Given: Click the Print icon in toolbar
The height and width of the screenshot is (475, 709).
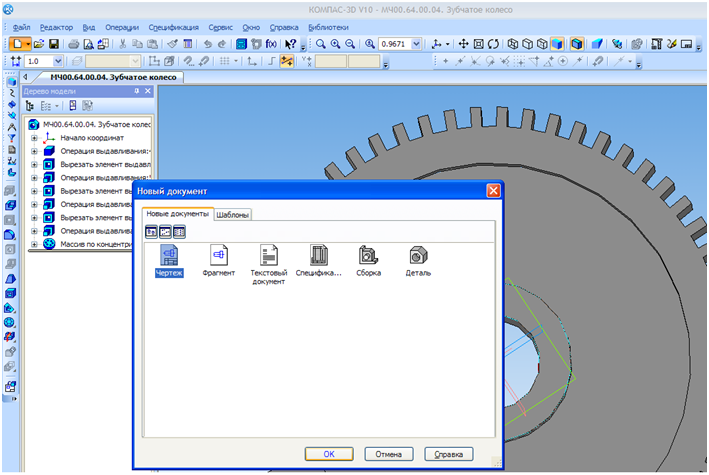Looking at the screenshot, I should [x=73, y=44].
